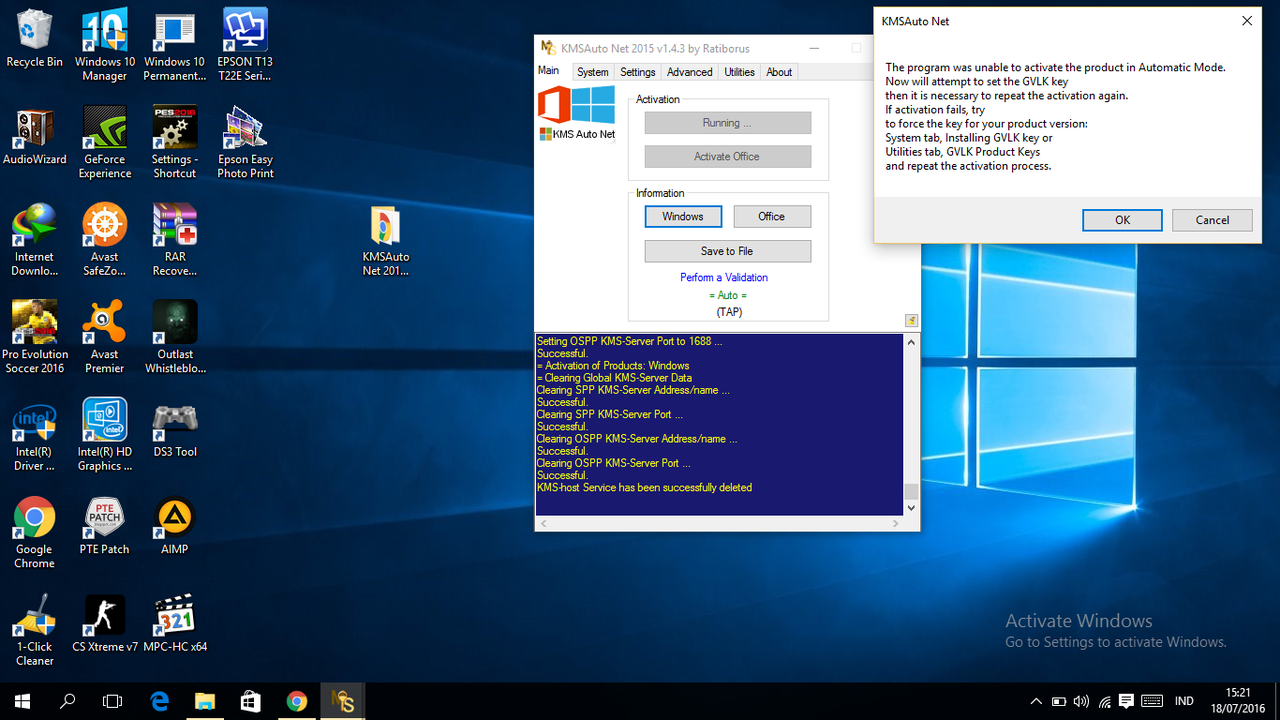Click log pane vertical scroll up arrow
Viewport: 1280px width, 720px height.
click(x=910, y=342)
